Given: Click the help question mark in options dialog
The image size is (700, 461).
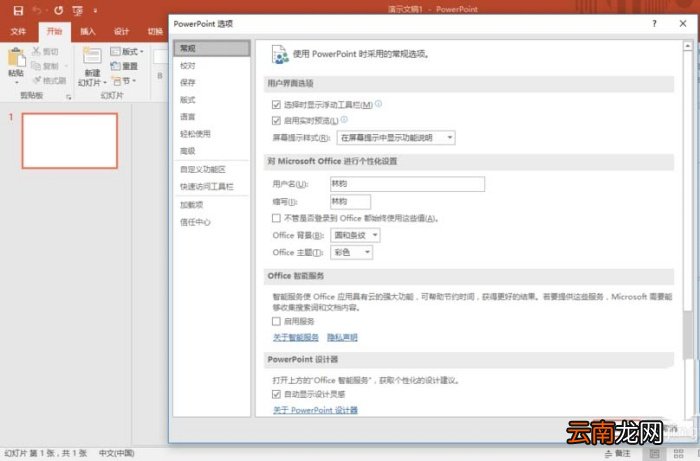Looking at the screenshot, I should pos(654,24).
